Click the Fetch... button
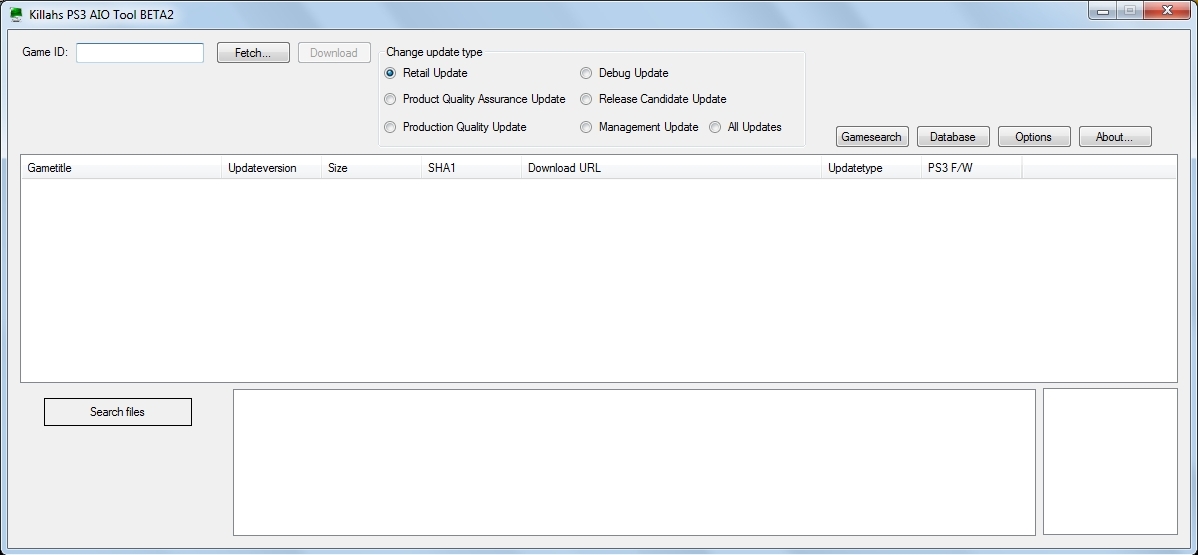Image resolution: width=1198 pixels, height=555 pixels. [x=253, y=53]
